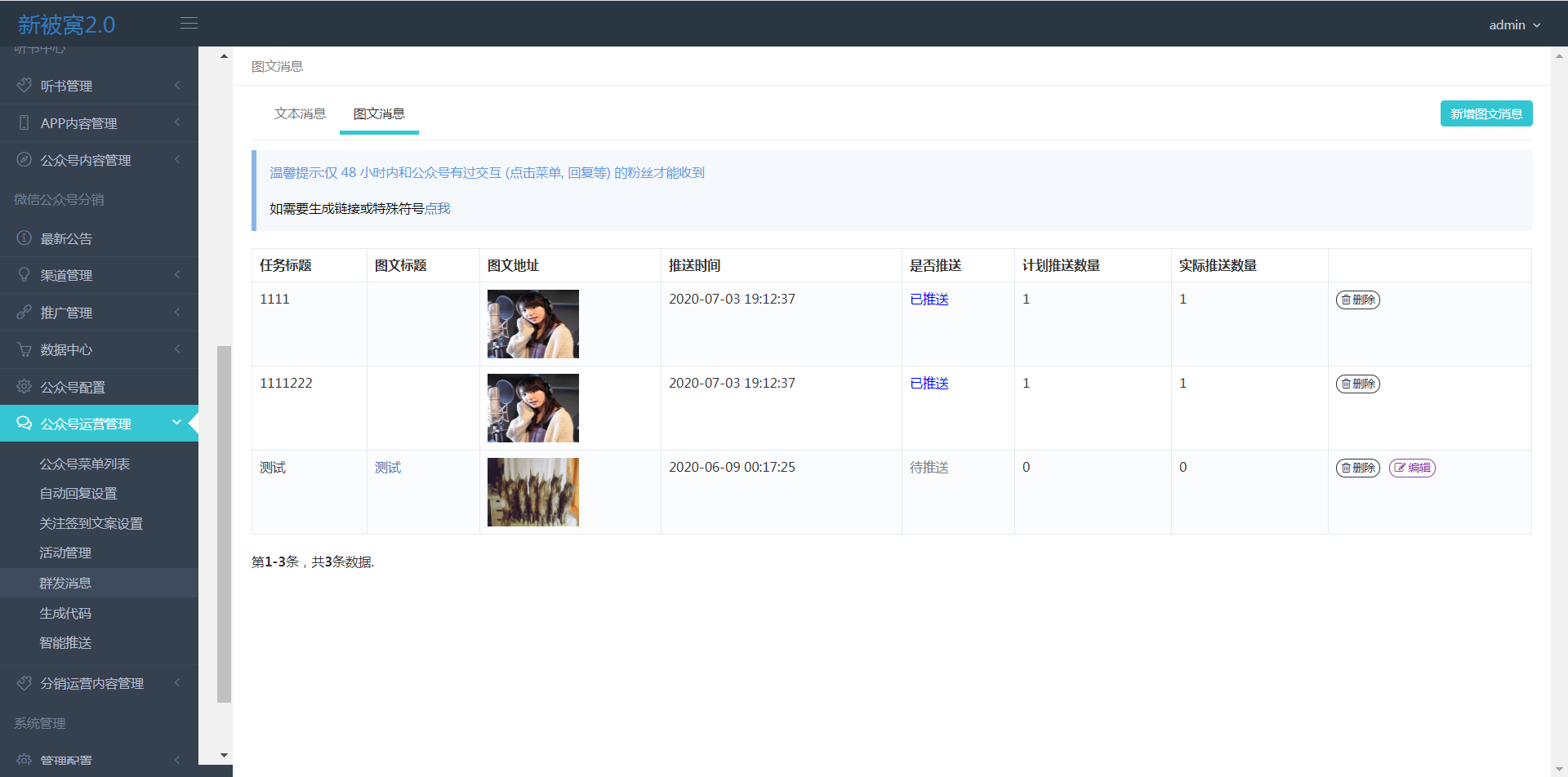Click the 渠道管理 lightbulb icon

[24, 274]
